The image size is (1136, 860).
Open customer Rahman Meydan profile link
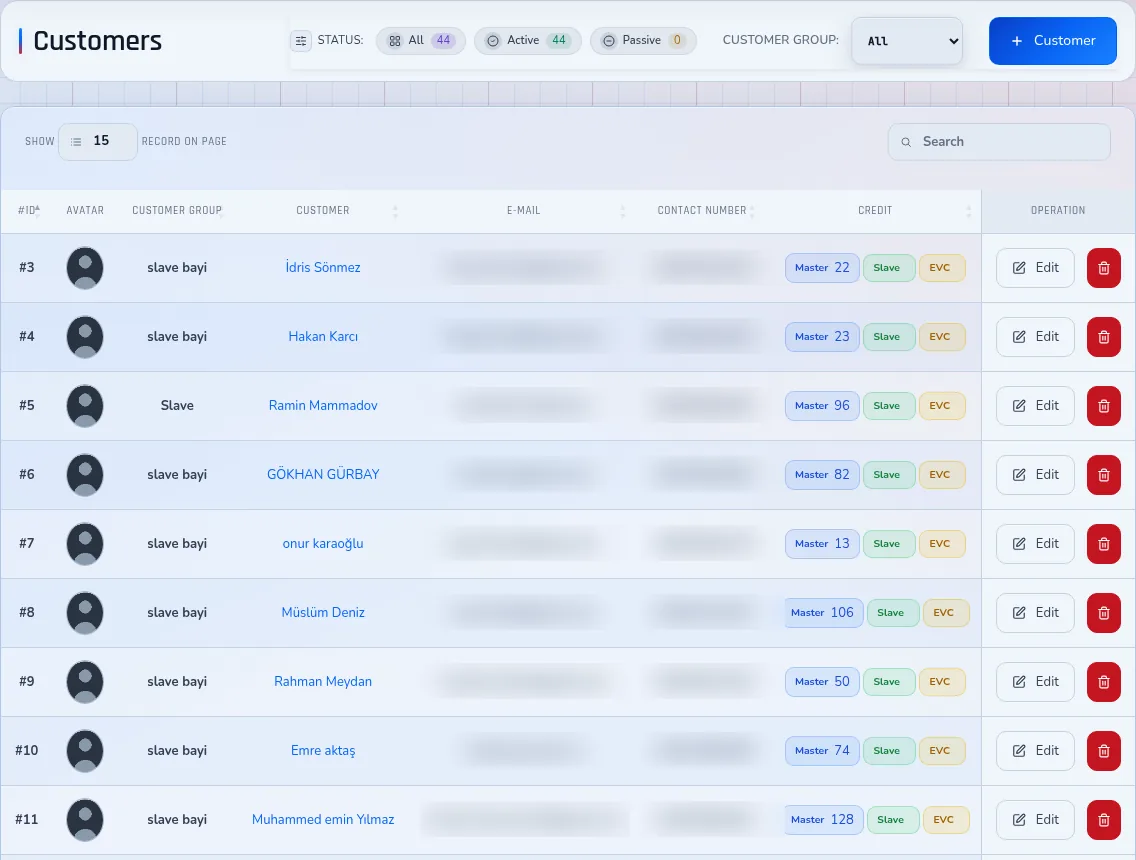[x=323, y=682]
